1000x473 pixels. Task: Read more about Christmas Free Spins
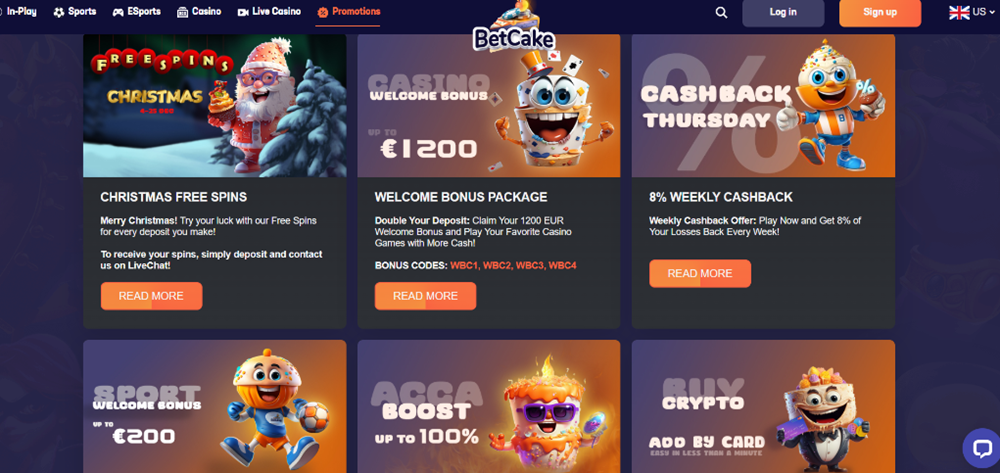point(151,296)
